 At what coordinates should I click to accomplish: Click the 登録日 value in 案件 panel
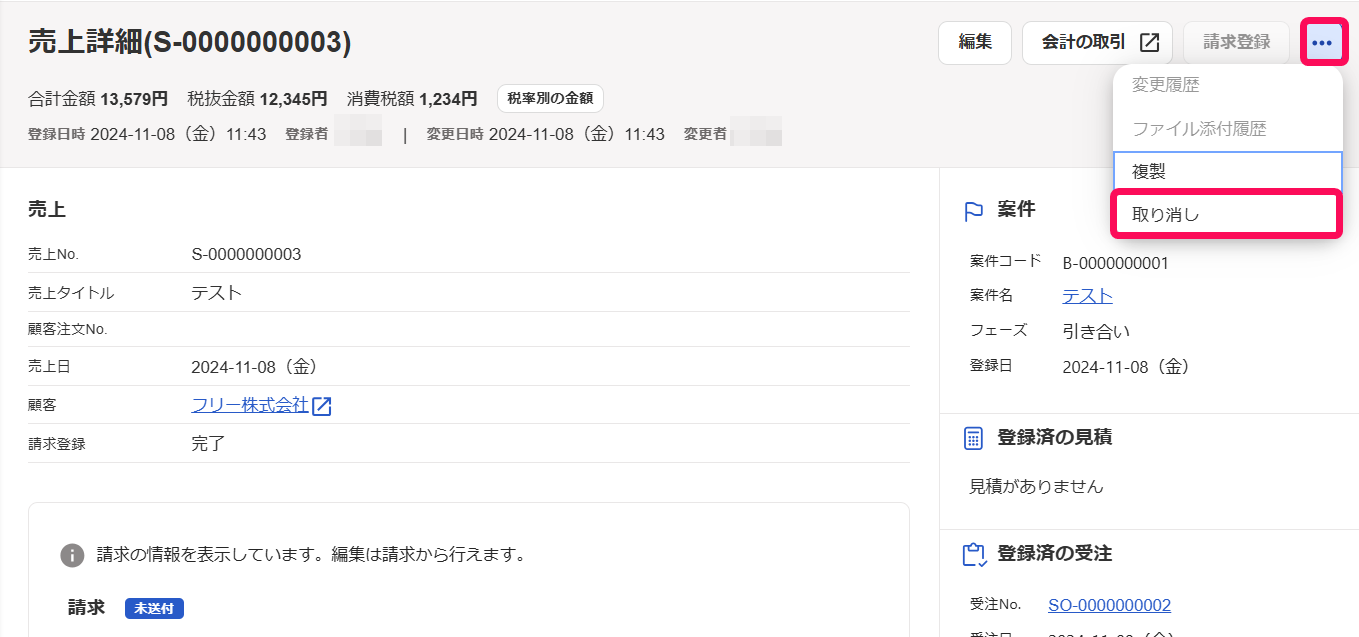point(1130,367)
